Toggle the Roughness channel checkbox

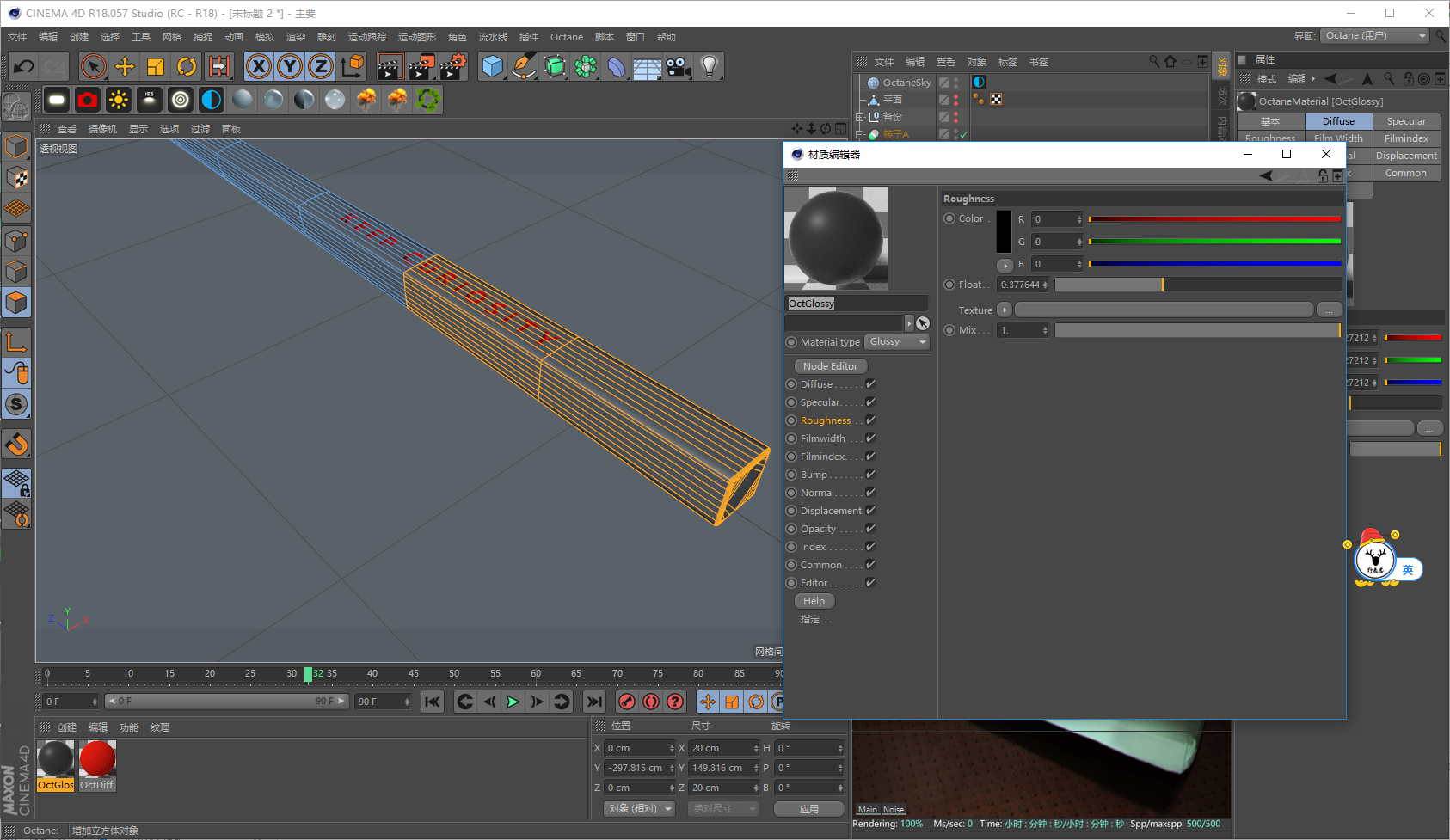(870, 420)
